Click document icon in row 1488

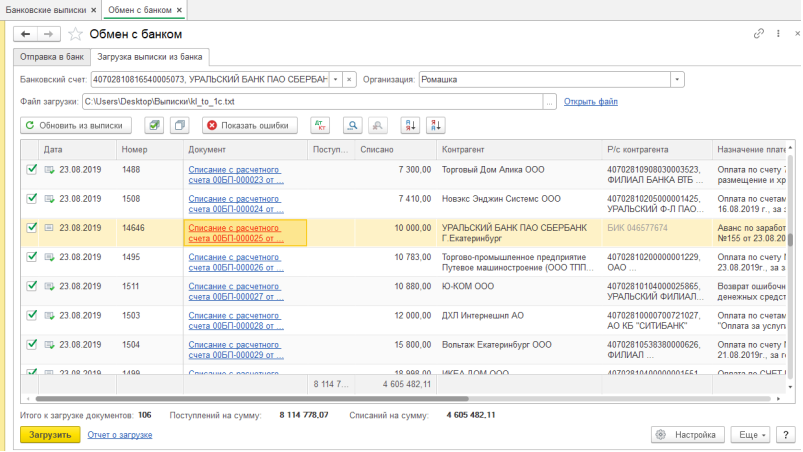point(49,170)
